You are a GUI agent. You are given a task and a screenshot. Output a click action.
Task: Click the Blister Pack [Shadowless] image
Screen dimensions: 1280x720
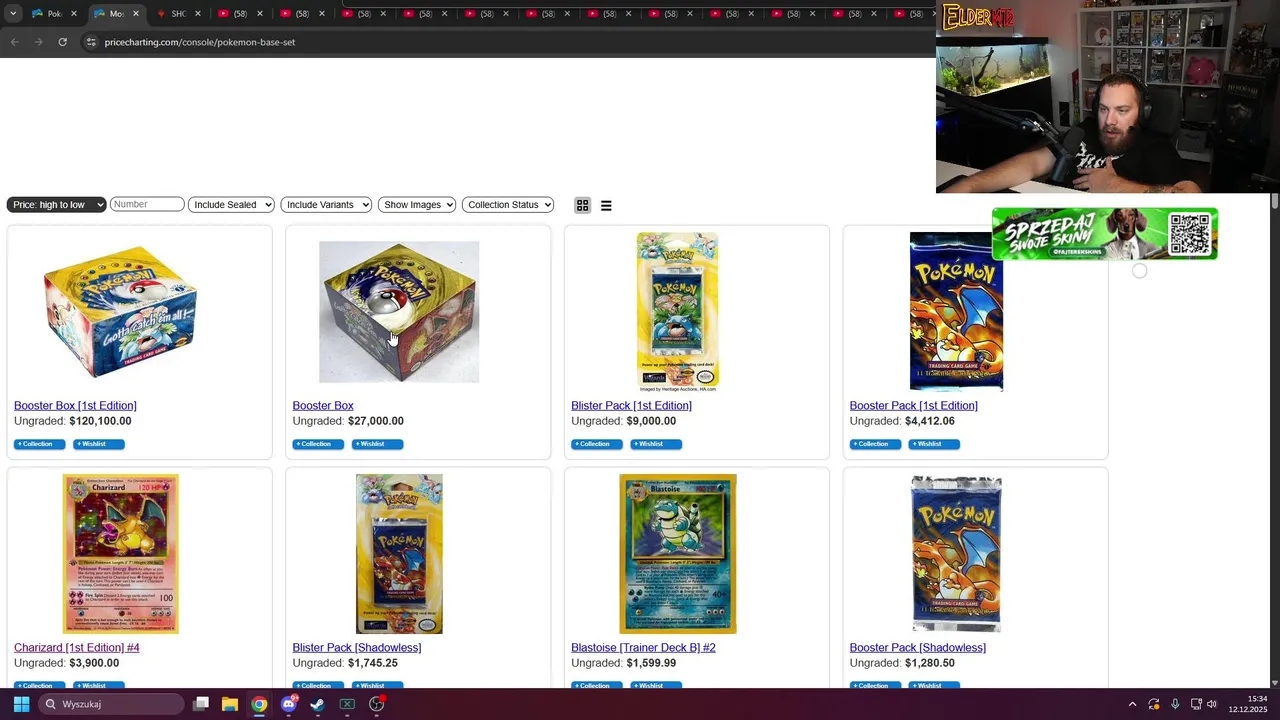[x=399, y=554]
